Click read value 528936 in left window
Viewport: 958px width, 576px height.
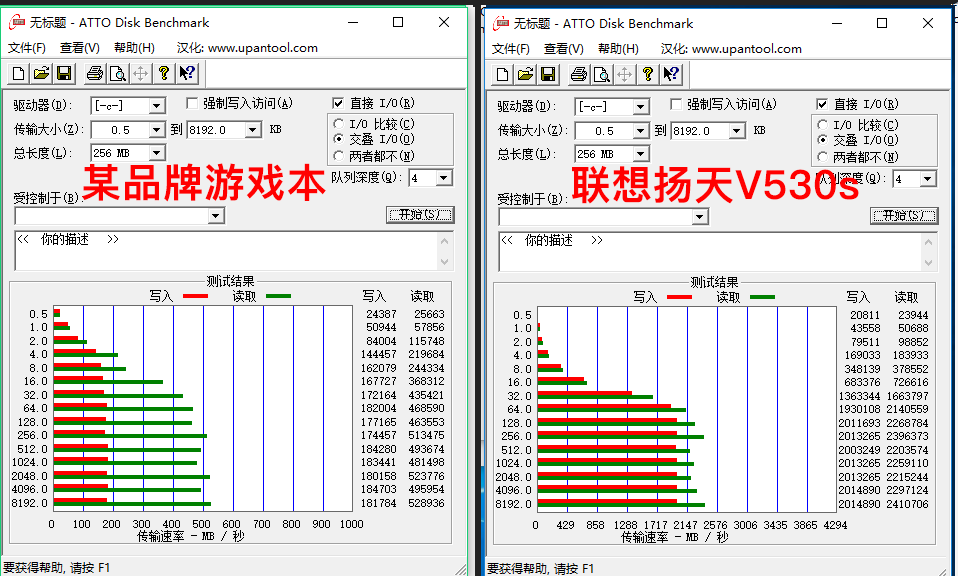(426, 503)
